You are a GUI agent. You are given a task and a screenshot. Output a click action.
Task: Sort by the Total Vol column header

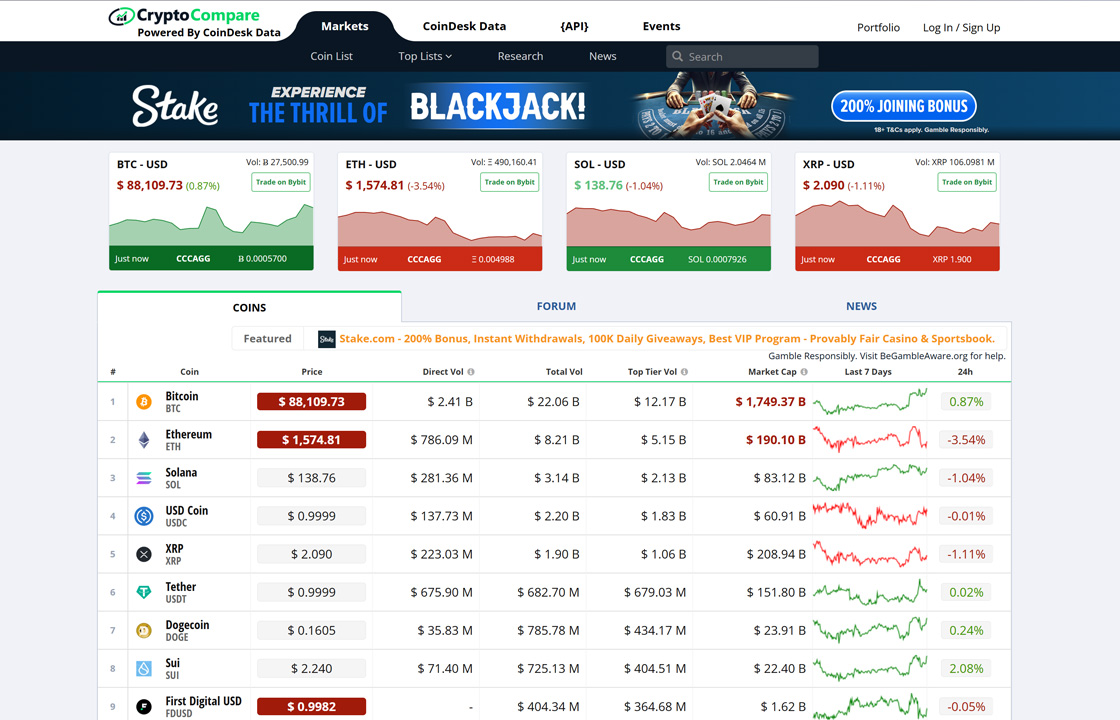coord(564,372)
